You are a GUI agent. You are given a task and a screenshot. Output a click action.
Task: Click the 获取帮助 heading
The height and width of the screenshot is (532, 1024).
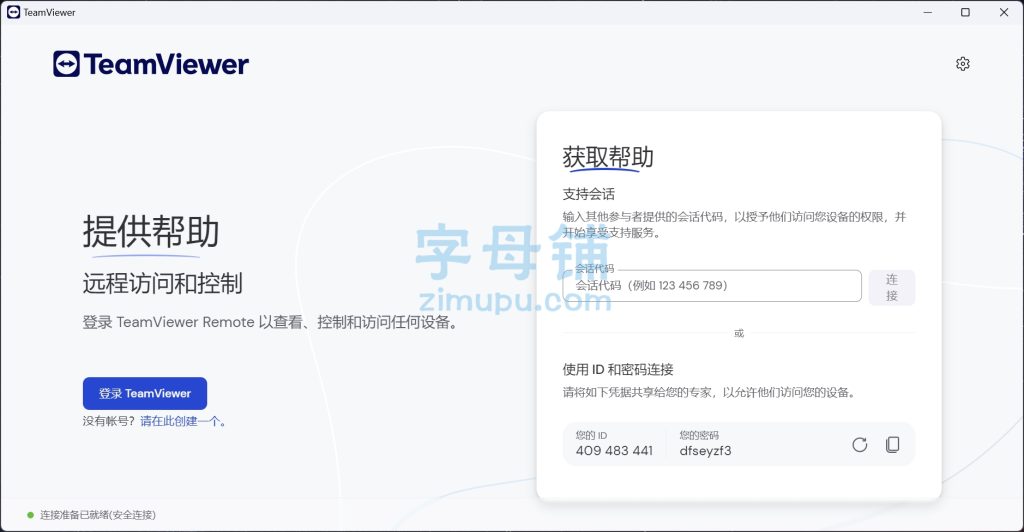tap(608, 157)
